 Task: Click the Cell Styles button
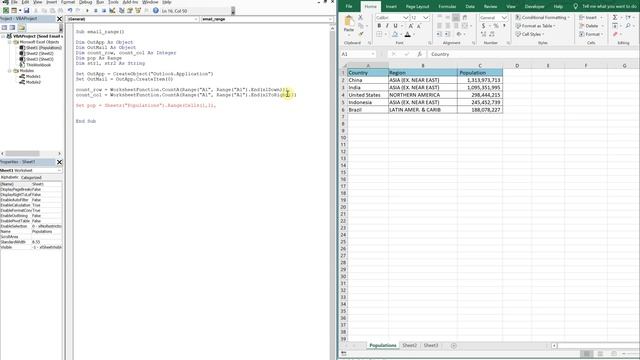click(x=530, y=34)
